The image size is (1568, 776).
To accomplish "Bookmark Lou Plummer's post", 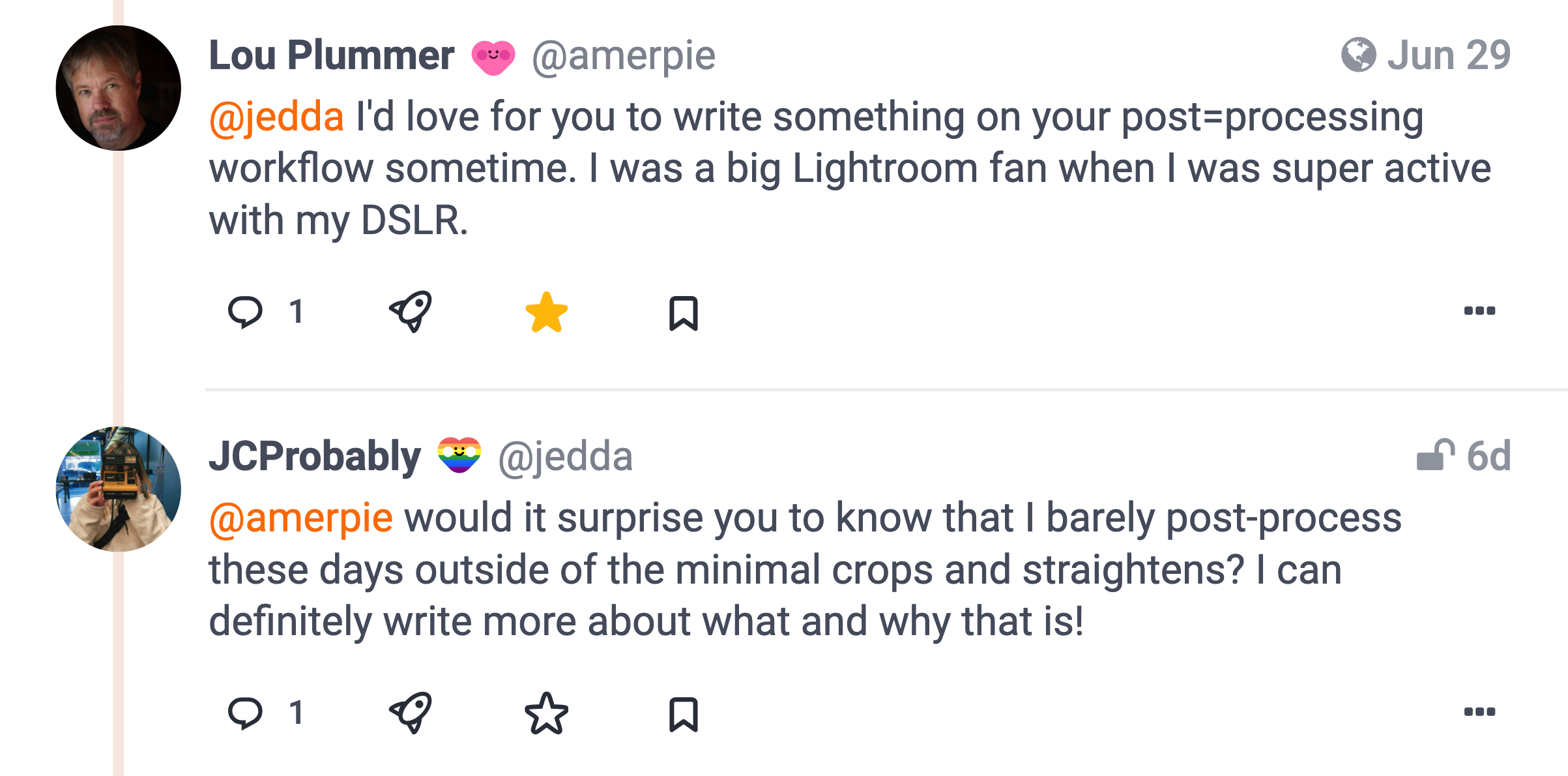I will tap(683, 314).
